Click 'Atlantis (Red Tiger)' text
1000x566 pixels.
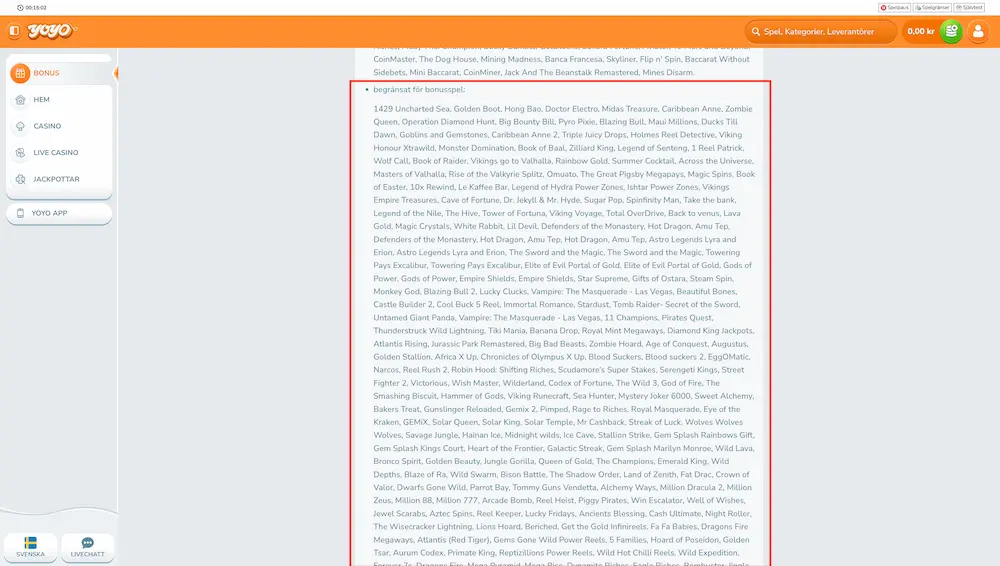453,540
